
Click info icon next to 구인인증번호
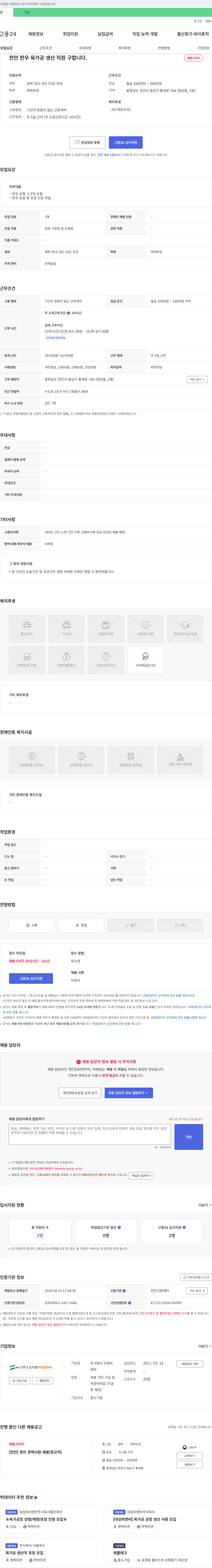click(130, 1303)
